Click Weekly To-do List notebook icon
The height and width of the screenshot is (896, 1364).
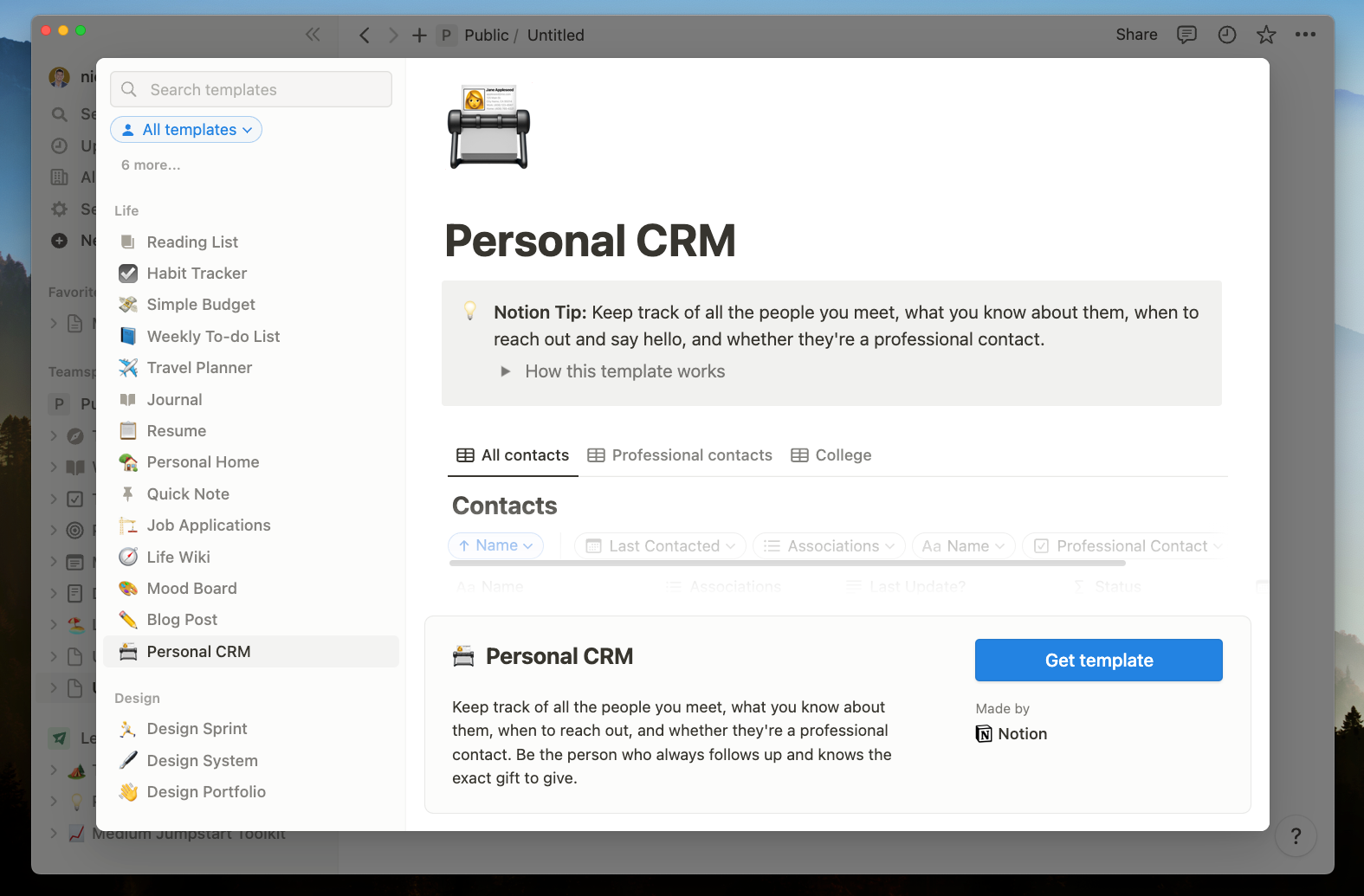click(x=128, y=336)
